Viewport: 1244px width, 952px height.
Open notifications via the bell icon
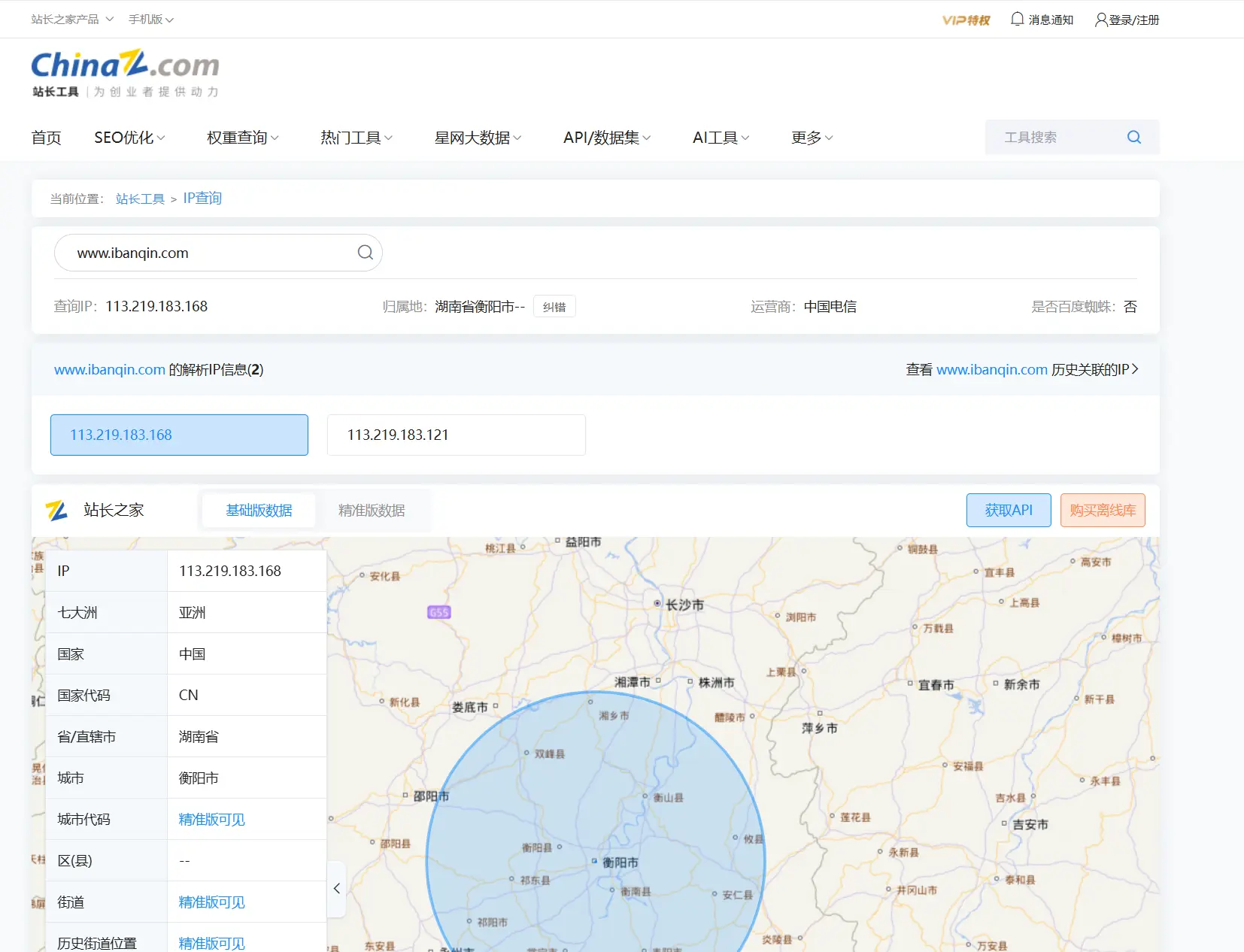1017,20
